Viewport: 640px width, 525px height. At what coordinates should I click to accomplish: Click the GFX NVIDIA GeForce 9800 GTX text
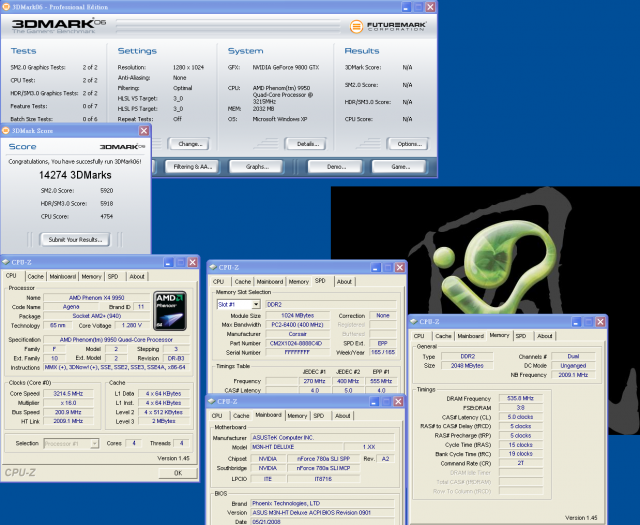(286, 67)
